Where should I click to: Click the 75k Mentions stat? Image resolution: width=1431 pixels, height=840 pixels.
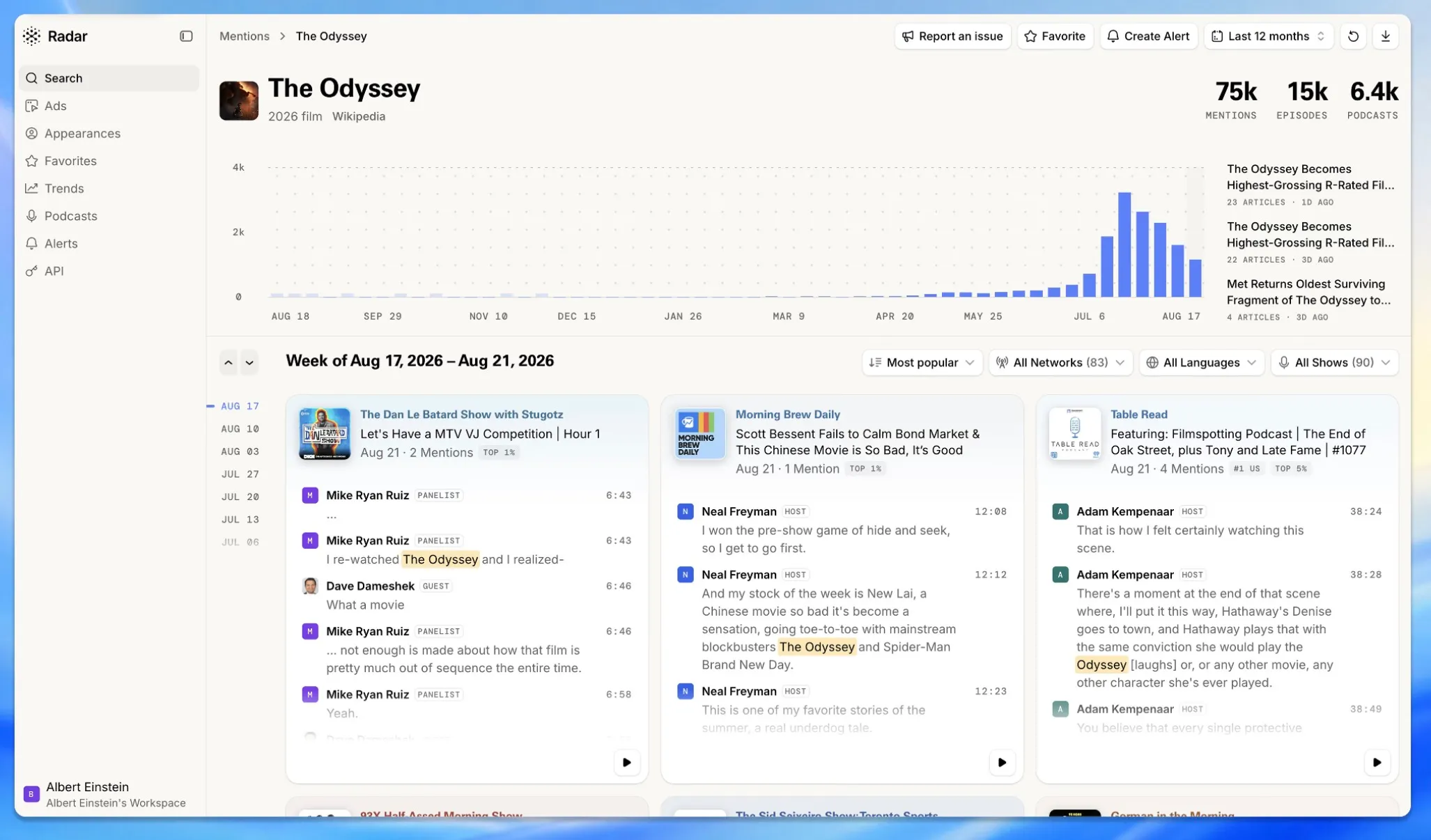[x=1231, y=100]
